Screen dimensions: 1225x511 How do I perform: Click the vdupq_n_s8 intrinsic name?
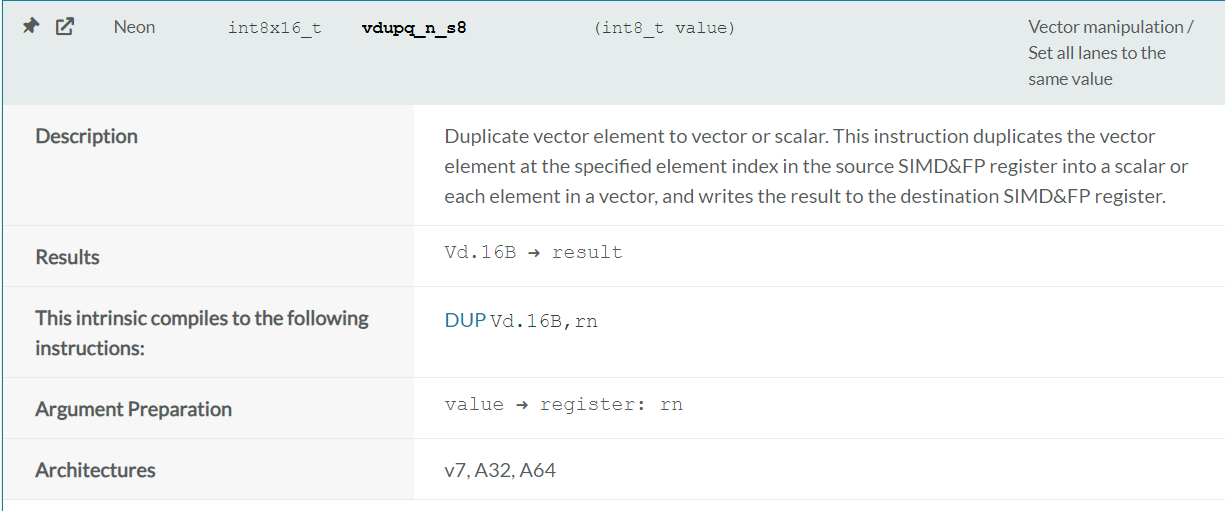click(x=414, y=28)
